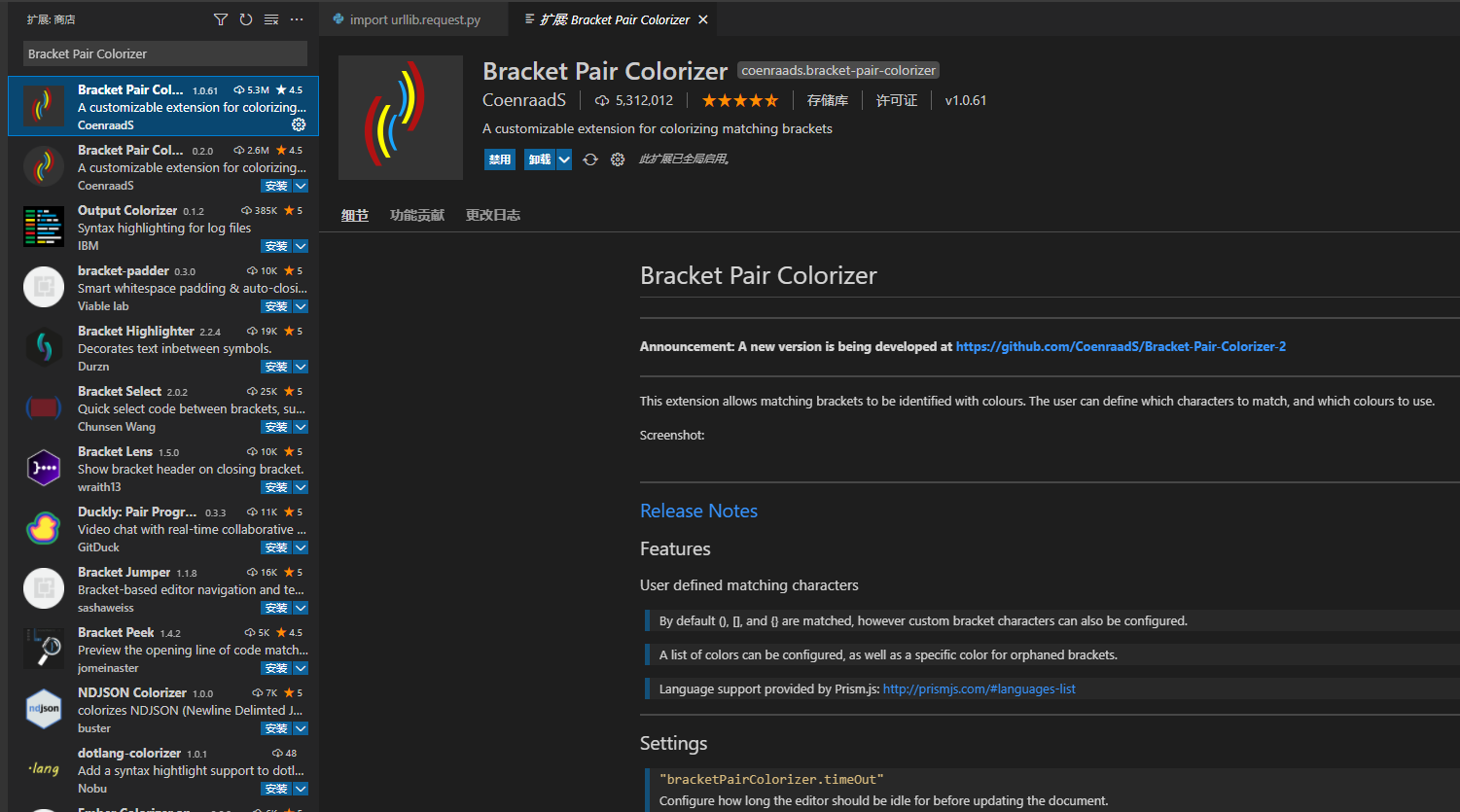Open the 存储库 repository link
The height and width of the screenshot is (812, 1460).
[828, 100]
